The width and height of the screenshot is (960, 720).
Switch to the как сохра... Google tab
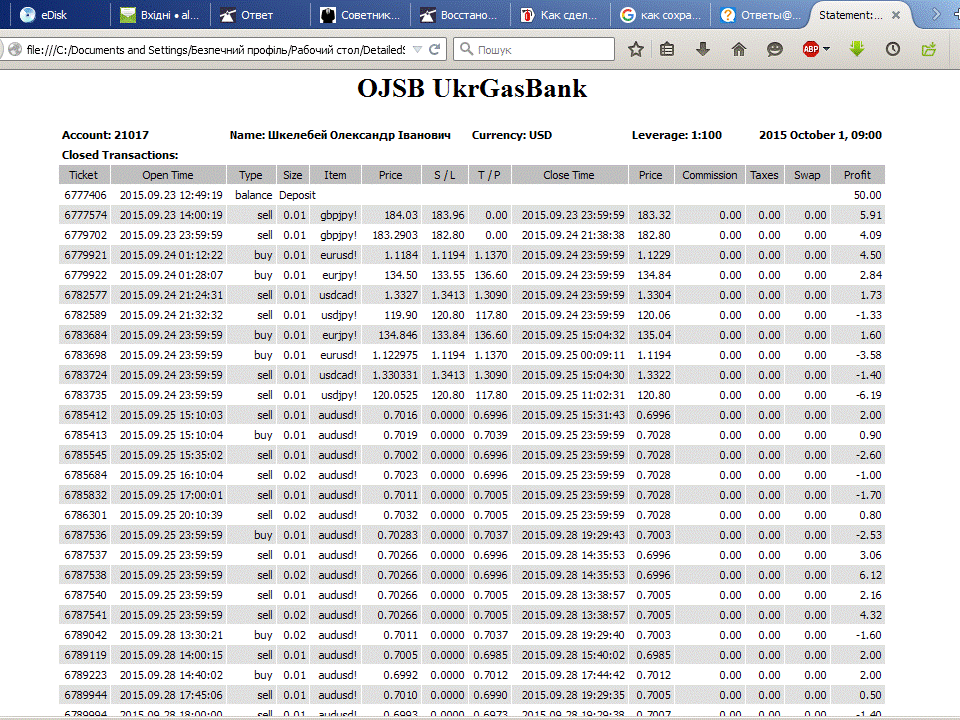point(660,15)
